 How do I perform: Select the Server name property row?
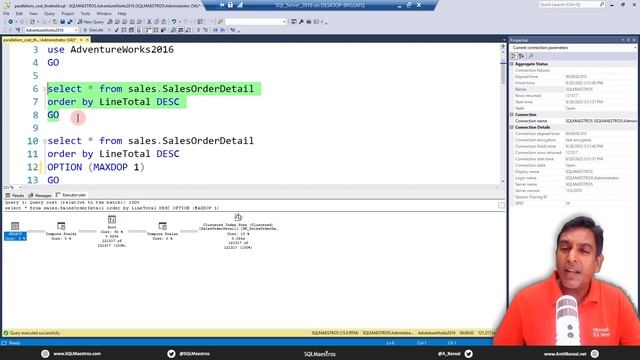[x=573, y=184]
